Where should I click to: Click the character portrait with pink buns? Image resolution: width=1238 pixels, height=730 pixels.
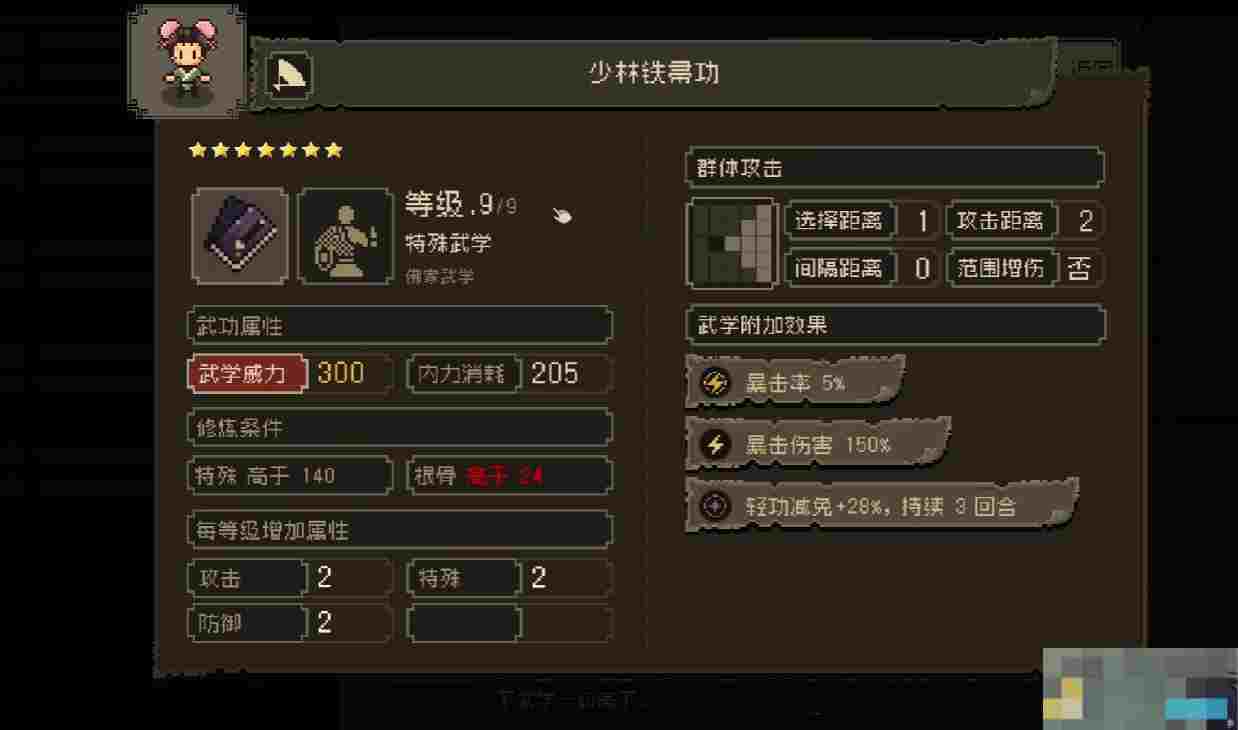point(188,61)
